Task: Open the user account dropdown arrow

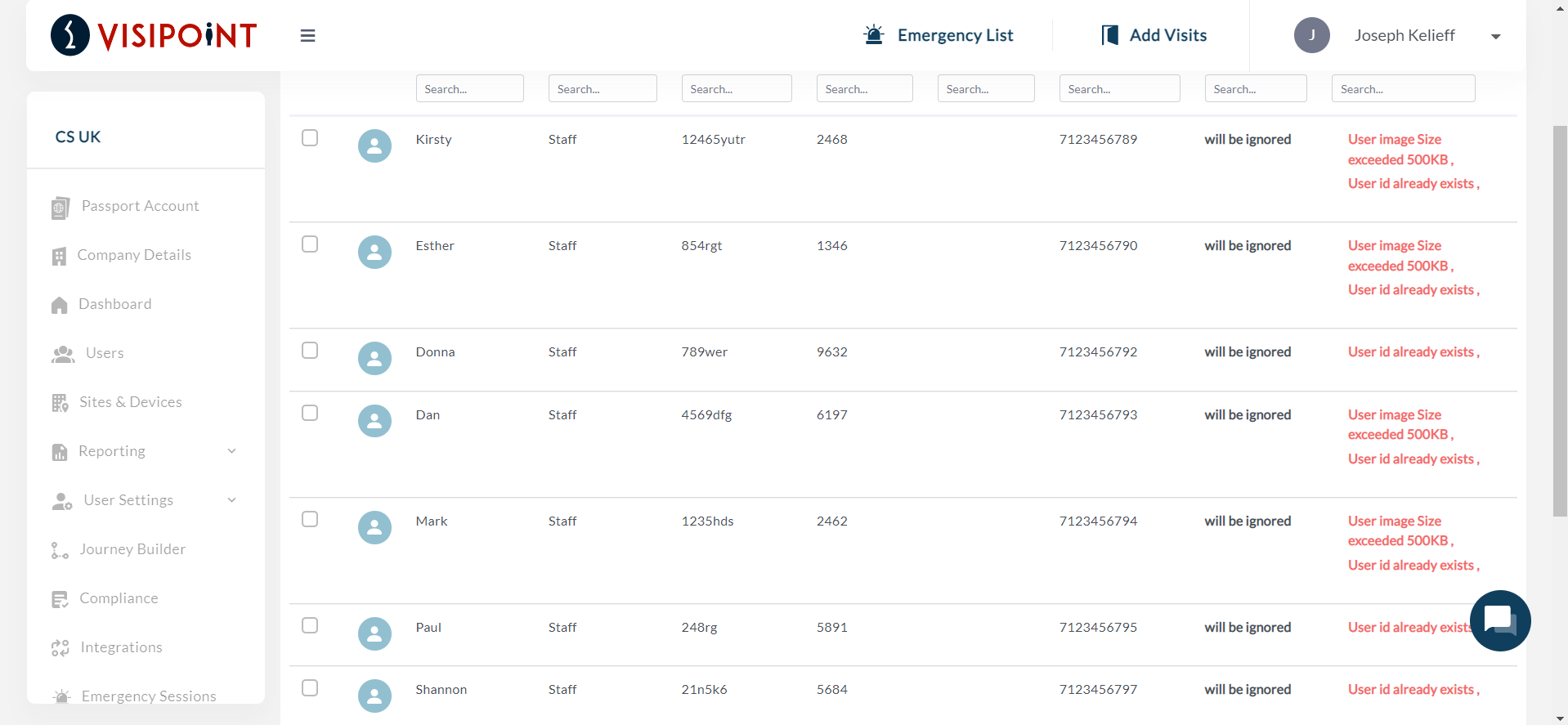Action: pos(1495,36)
